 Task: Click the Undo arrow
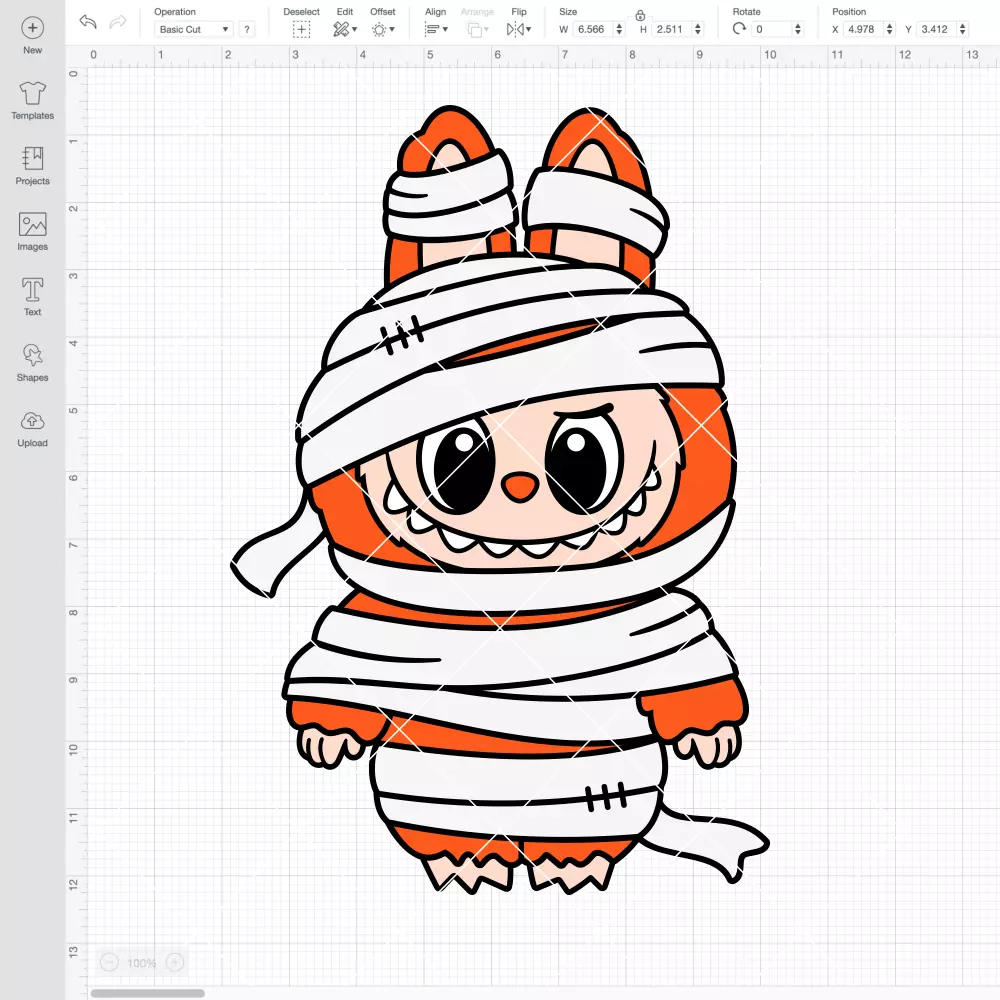point(88,22)
